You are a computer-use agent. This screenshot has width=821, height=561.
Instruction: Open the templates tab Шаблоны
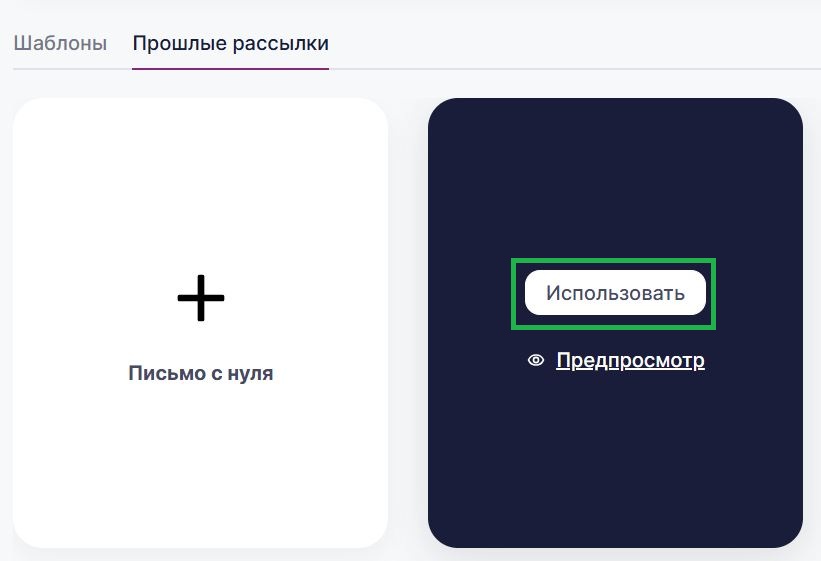click(x=60, y=44)
